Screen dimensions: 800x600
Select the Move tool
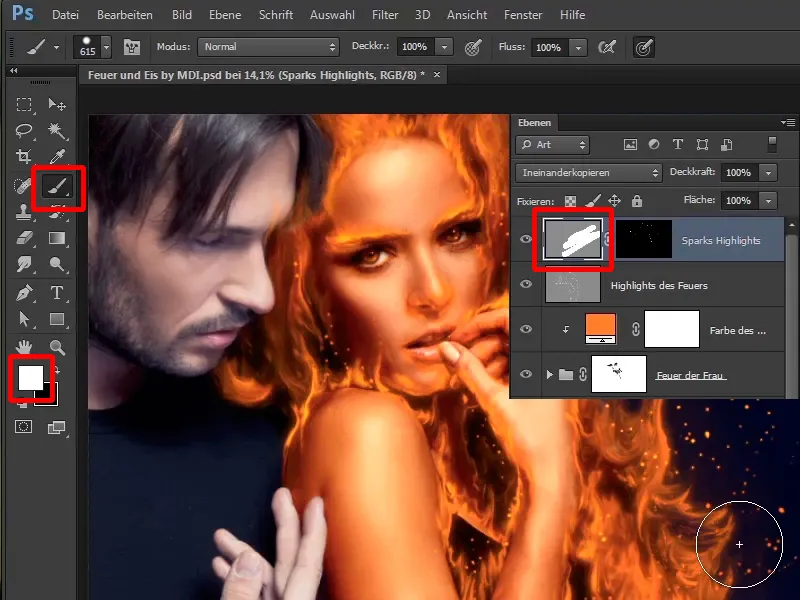(57, 104)
